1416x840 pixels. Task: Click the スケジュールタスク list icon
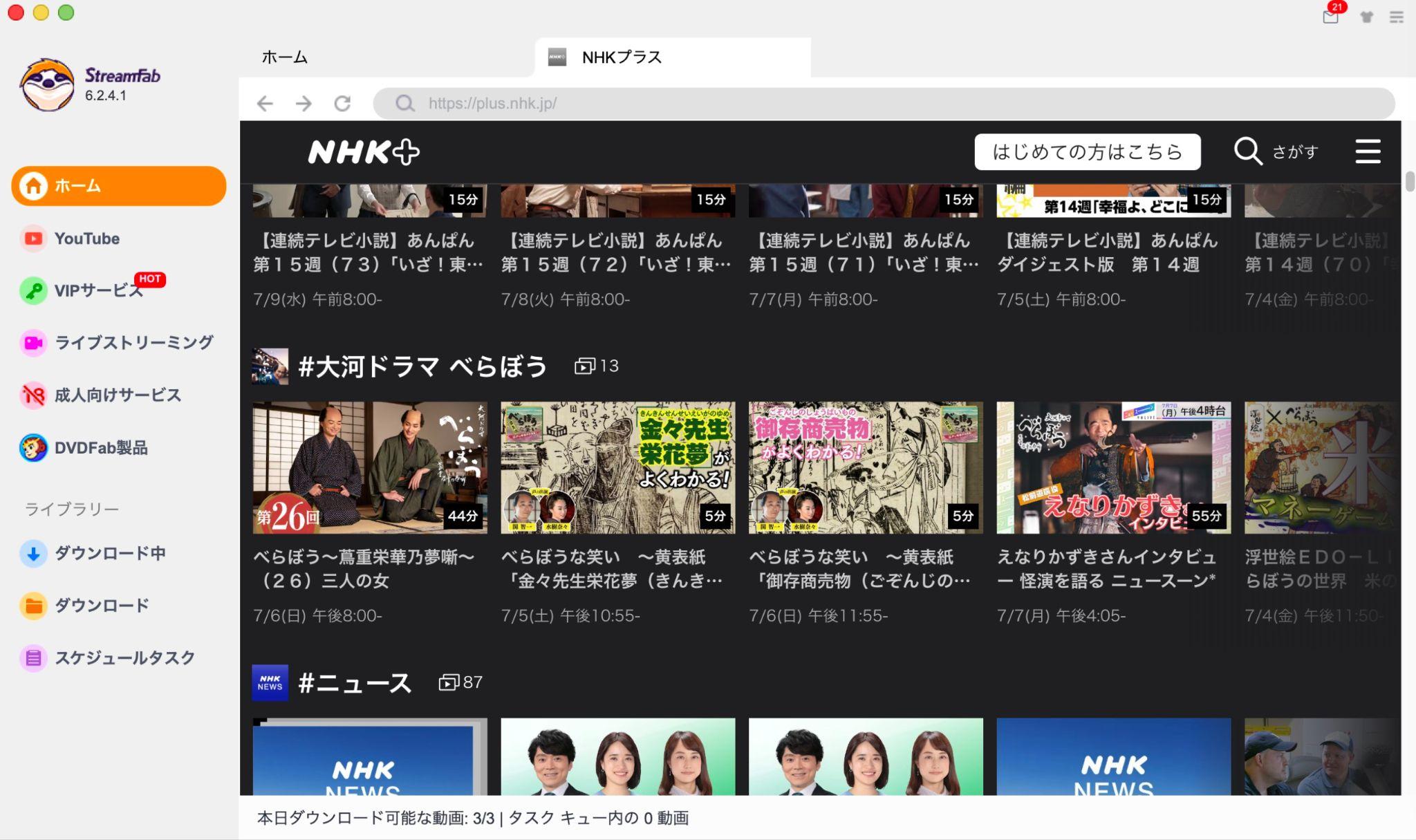tap(33, 657)
